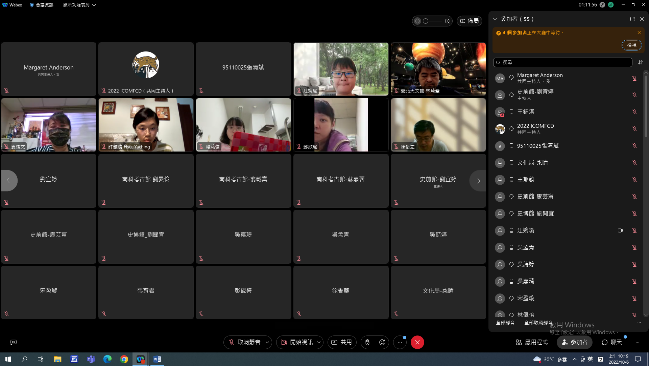Select the planets background video tile
Screen dimensions: 649x366
[438, 69]
